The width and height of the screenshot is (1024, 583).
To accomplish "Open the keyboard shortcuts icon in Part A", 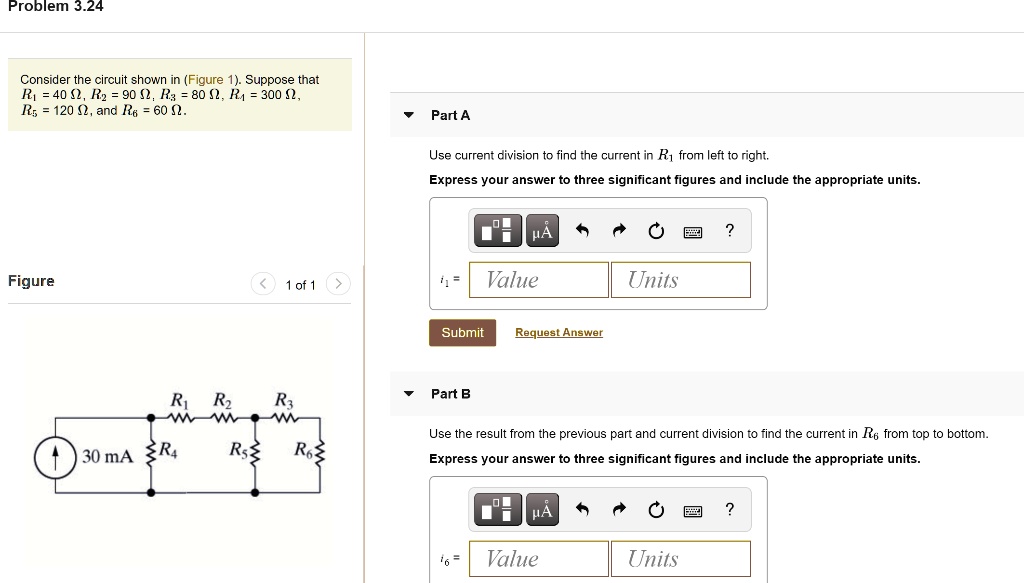I will 692,230.
